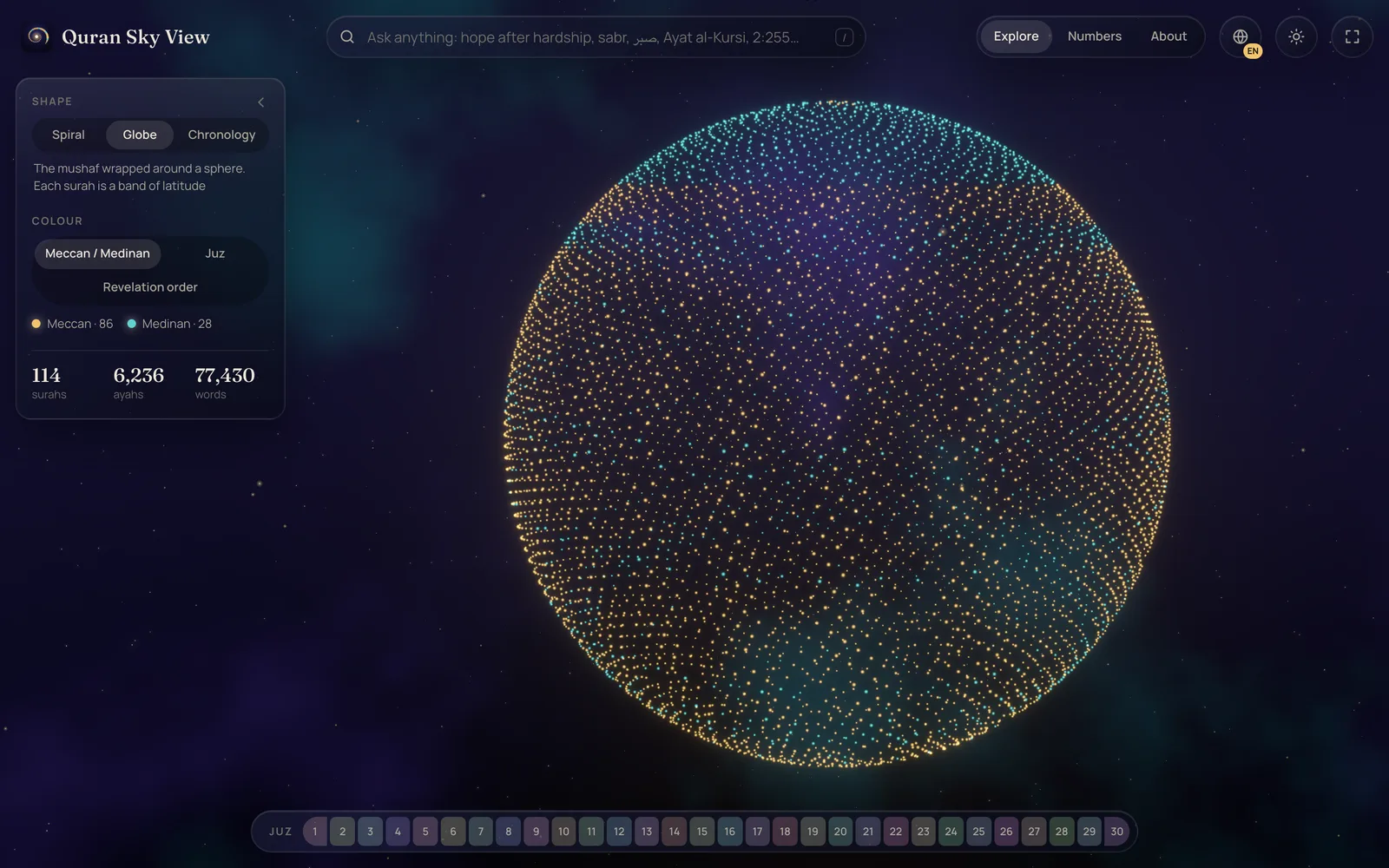This screenshot has height=868, width=1389.
Task: Jump to Juz 22
Action: click(896, 832)
